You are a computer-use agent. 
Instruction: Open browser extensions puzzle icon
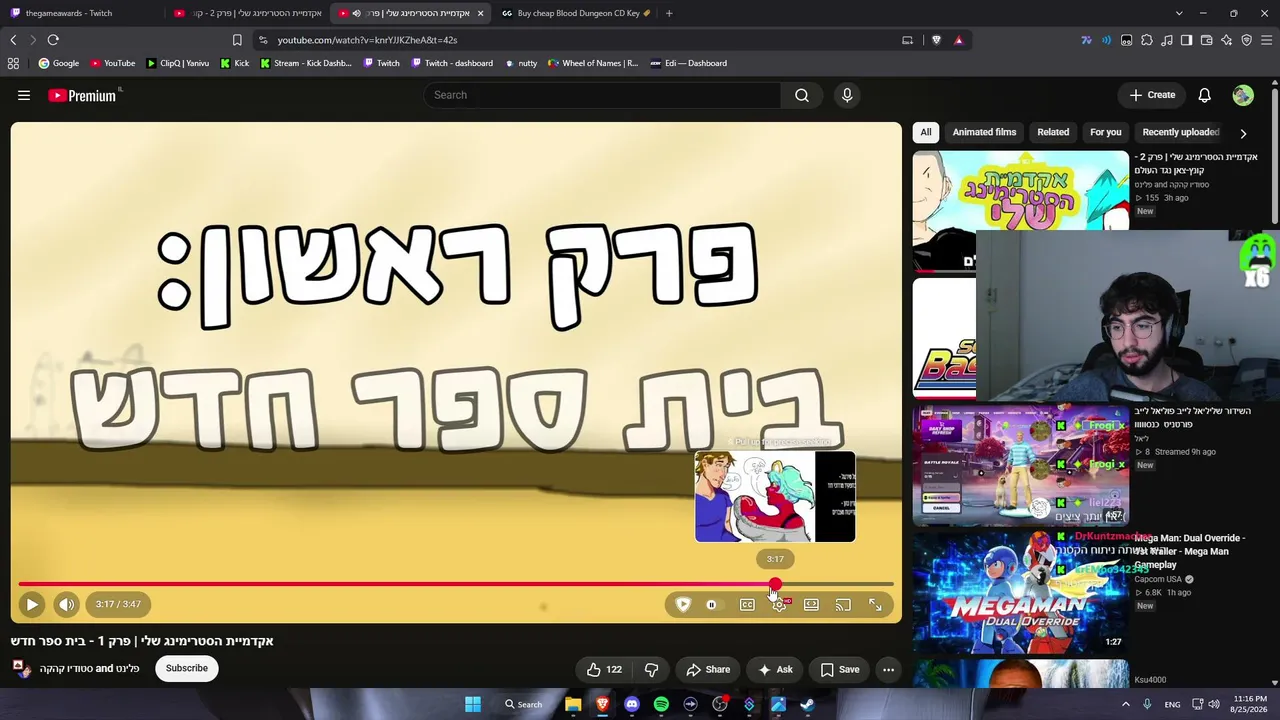pyautogui.click(x=1146, y=40)
